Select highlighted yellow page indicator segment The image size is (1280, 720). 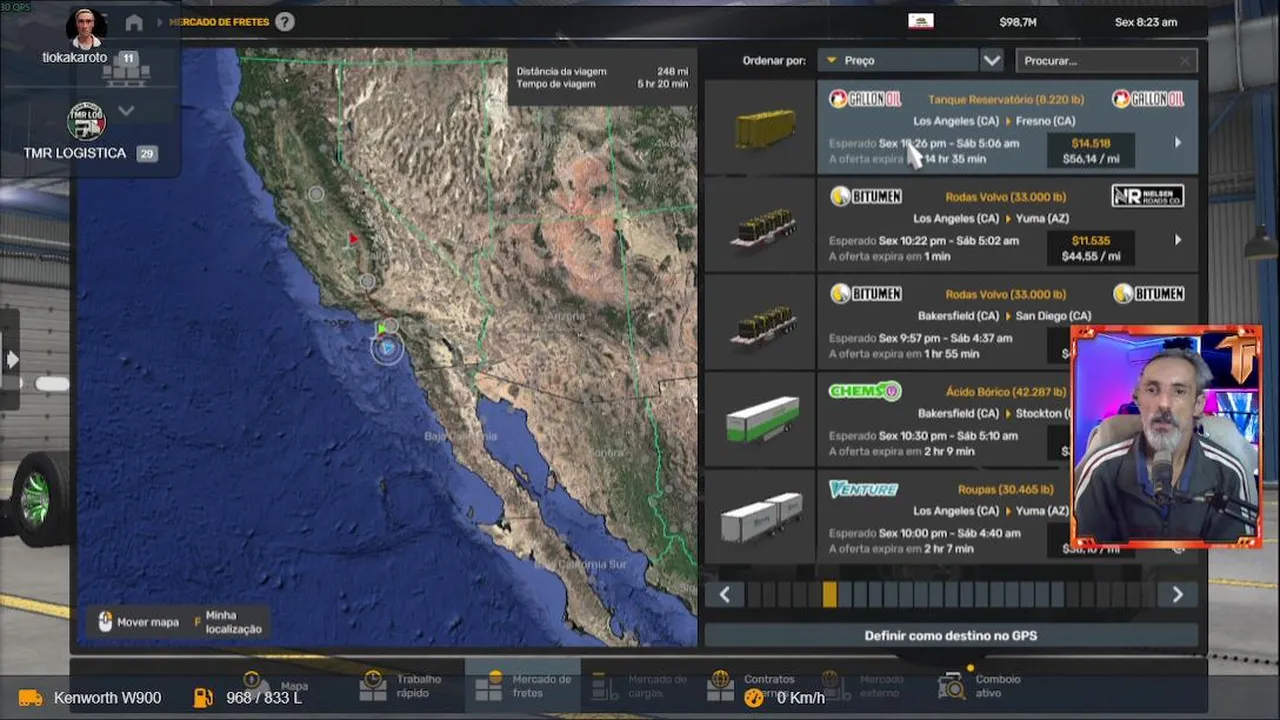(x=829, y=595)
